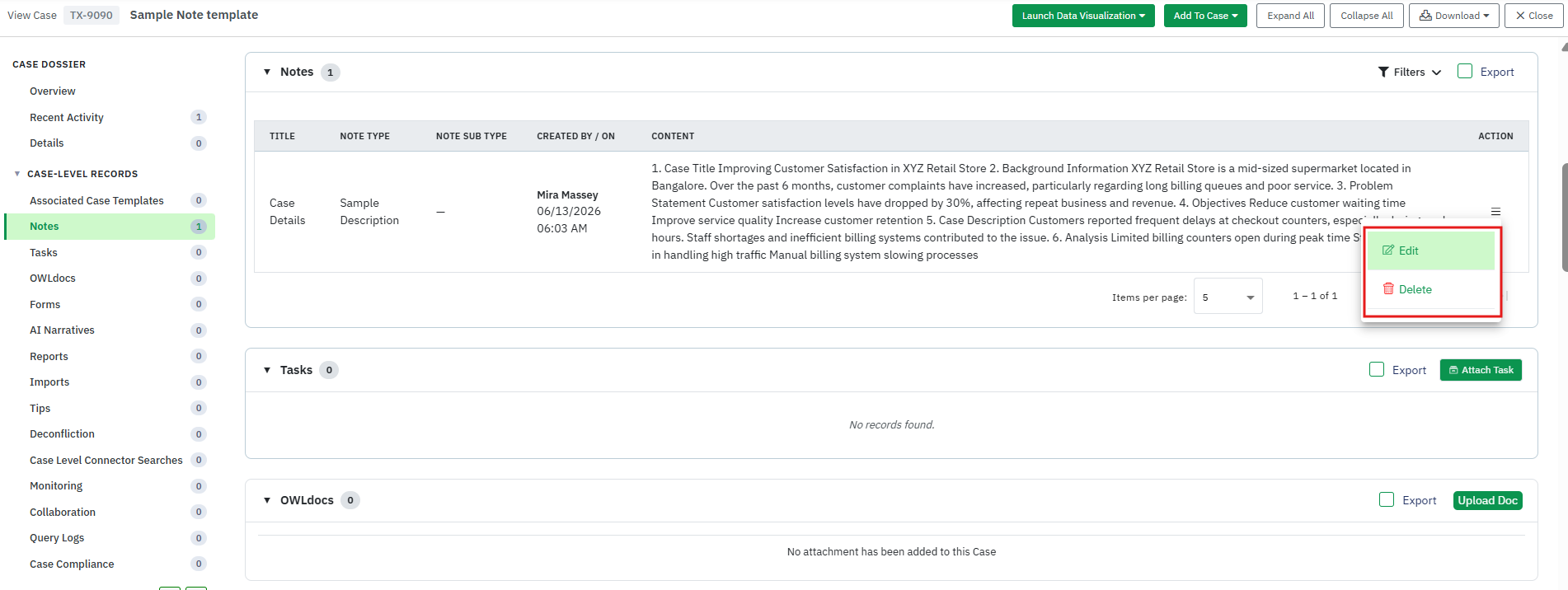Toggle the Notes Export checkbox

(1465, 72)
